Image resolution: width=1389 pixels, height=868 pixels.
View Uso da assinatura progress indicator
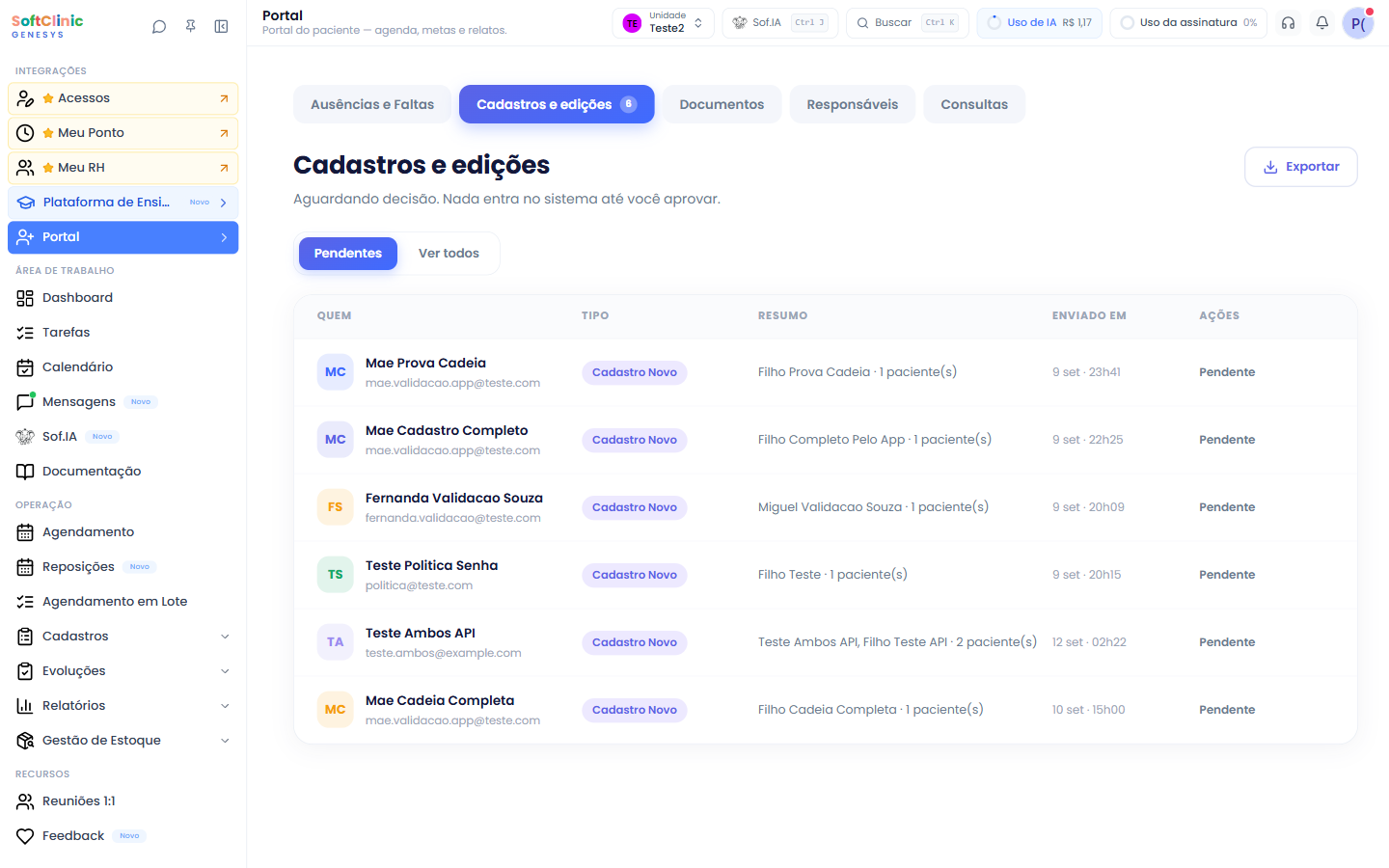(1188, 23)
